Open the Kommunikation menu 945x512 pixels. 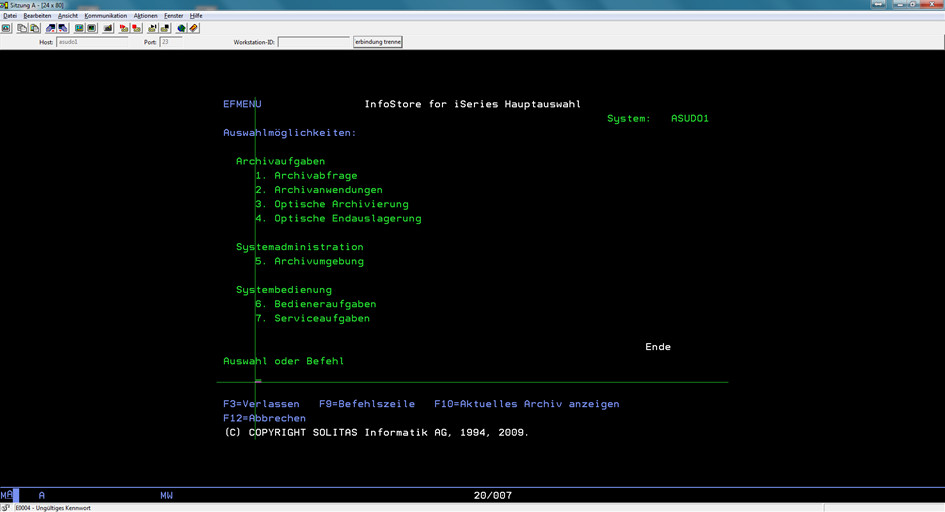(x=105, y=16)
